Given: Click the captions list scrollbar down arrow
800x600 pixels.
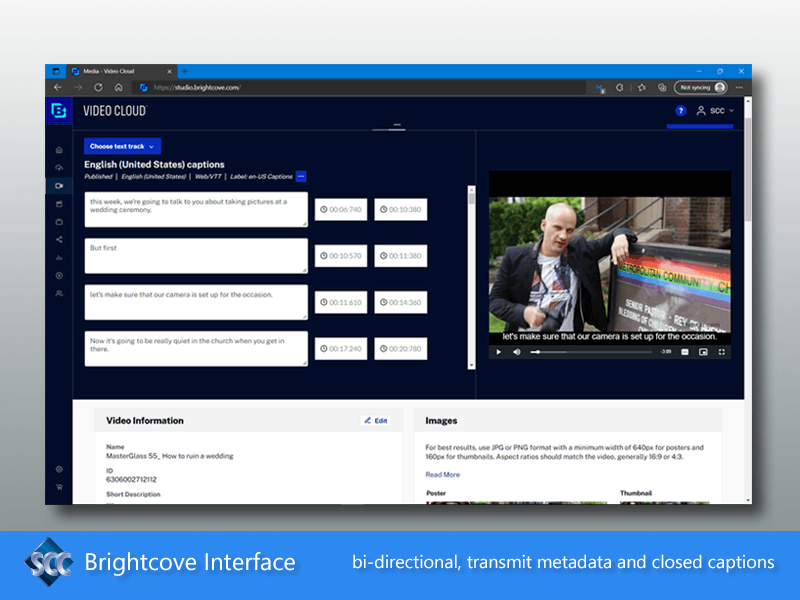Looking at the screenshot, I should coord(471,365).
